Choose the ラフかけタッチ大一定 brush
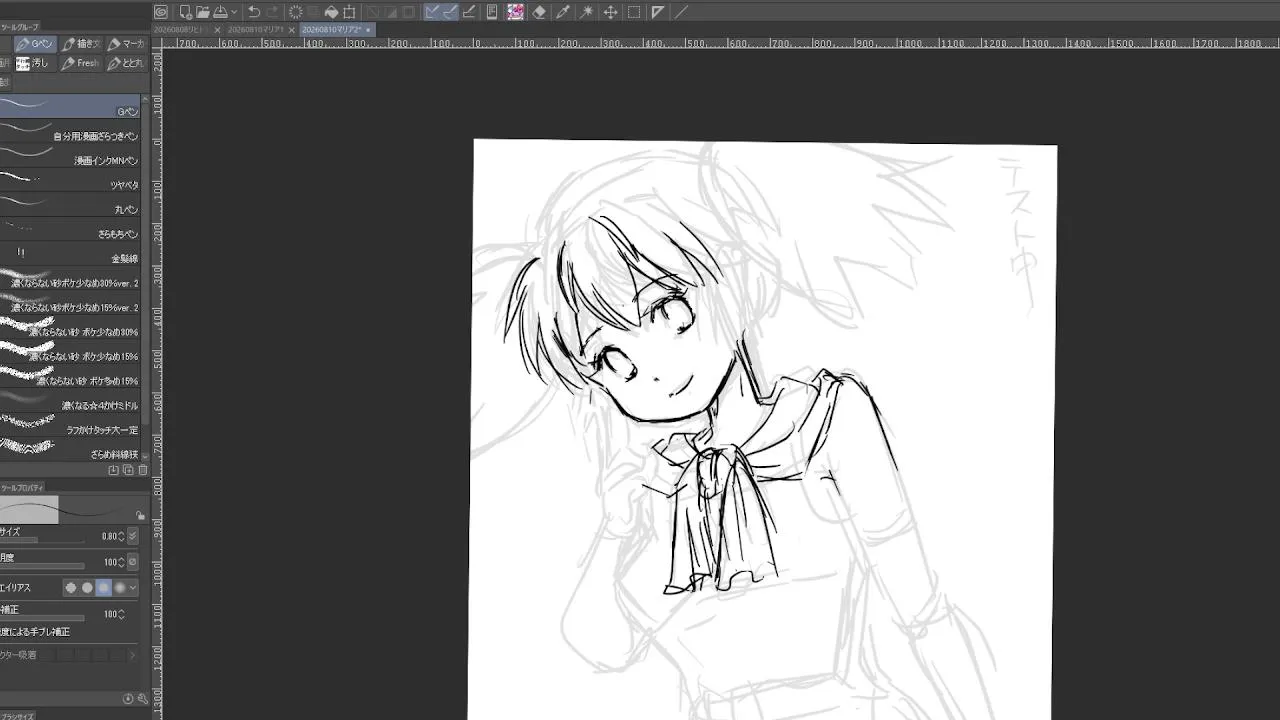Screen dimensions: 1280x720 click(x=70, y=425)
